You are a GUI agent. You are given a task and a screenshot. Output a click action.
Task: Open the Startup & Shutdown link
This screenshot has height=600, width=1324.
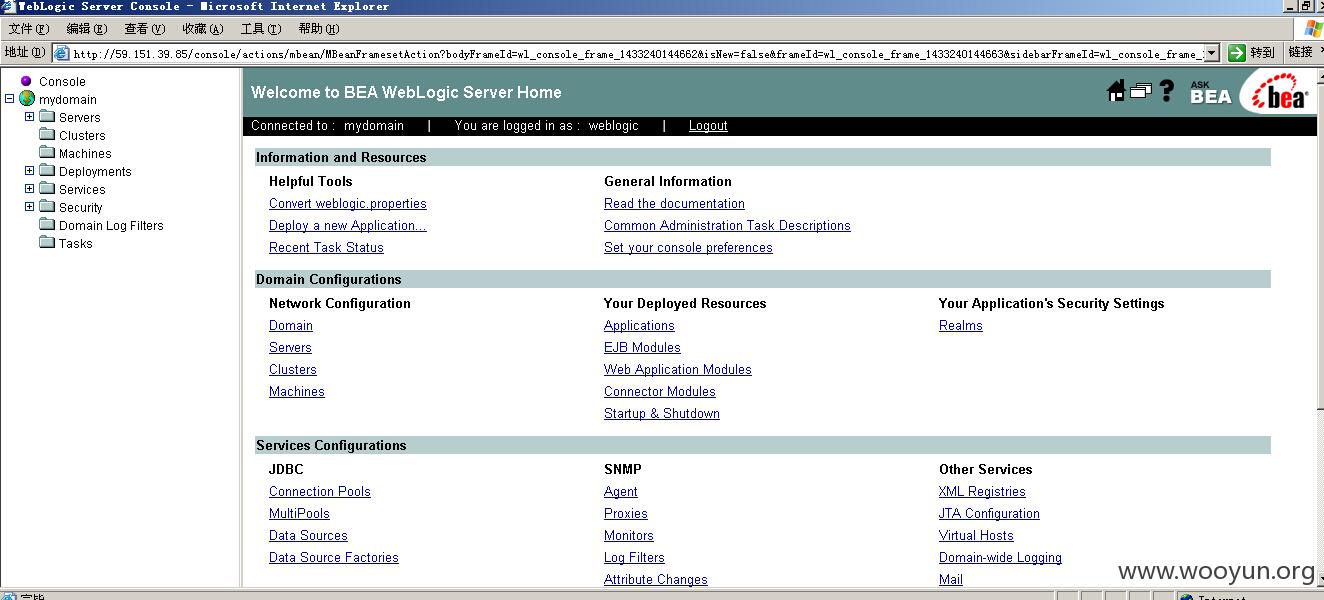(662, 414)
